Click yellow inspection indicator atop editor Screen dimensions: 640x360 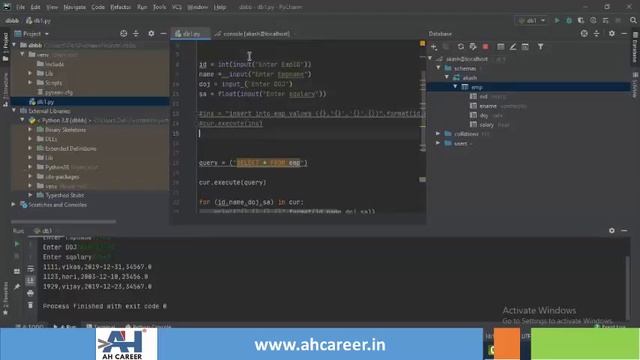pyautogui.click(x=422, y=43)
